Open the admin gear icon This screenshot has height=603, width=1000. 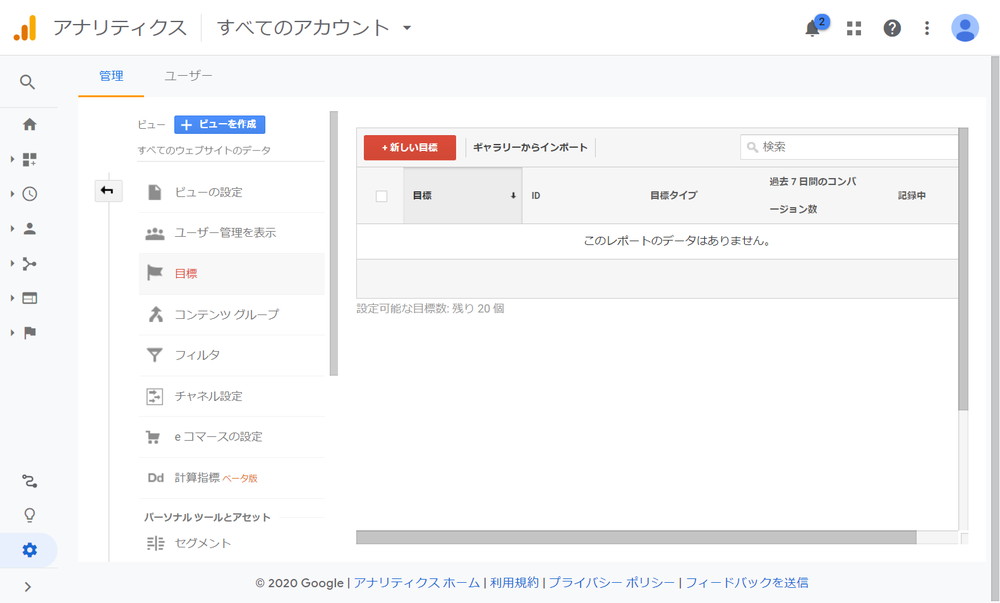coord(29,549)
